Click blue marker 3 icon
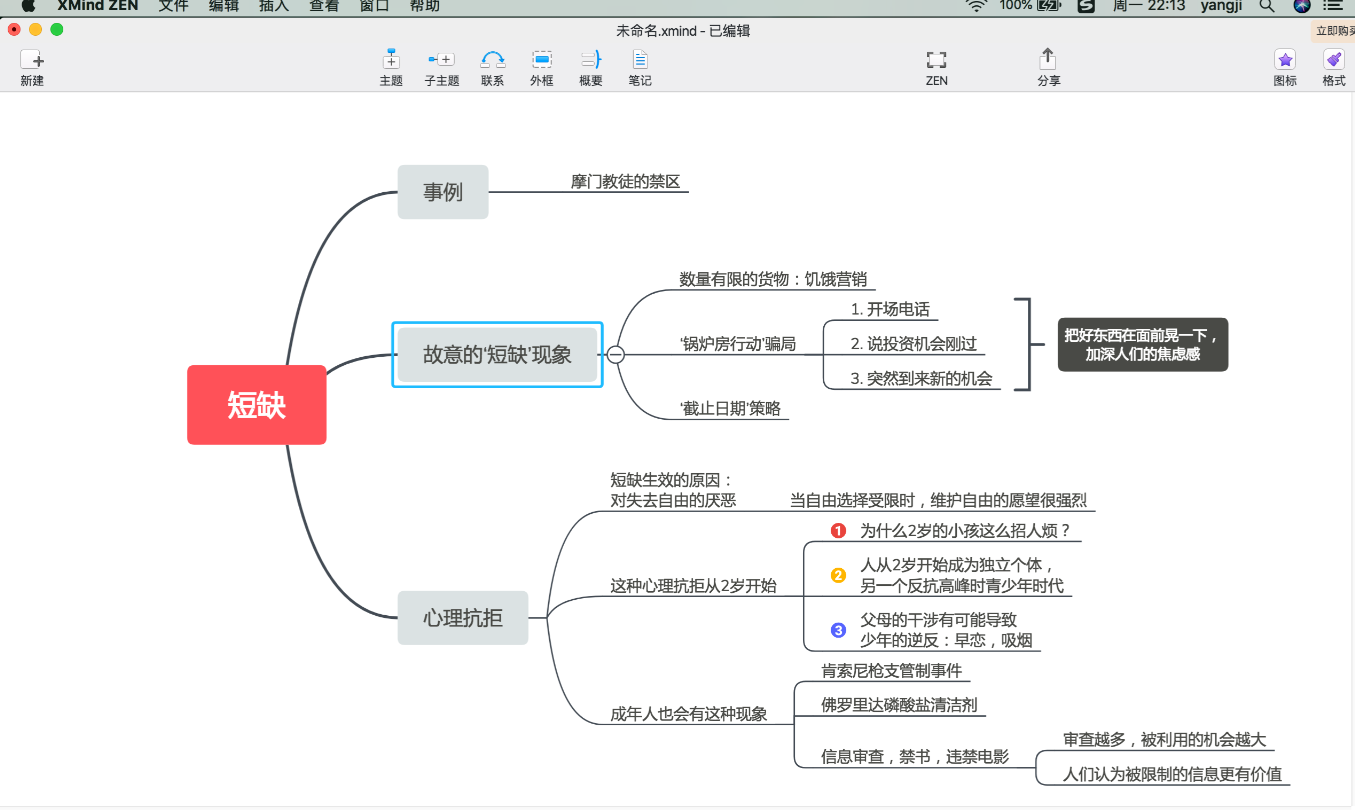The height and width of the screenshot is (810, 1355). [838, 630]
